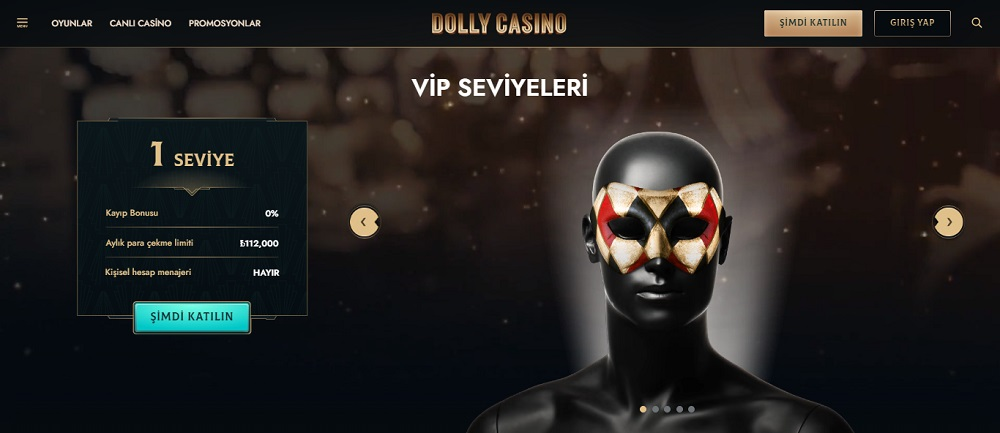1000x433 pixels.
Task: Go to previous VIP level arrow
Action: coord(364,223)
